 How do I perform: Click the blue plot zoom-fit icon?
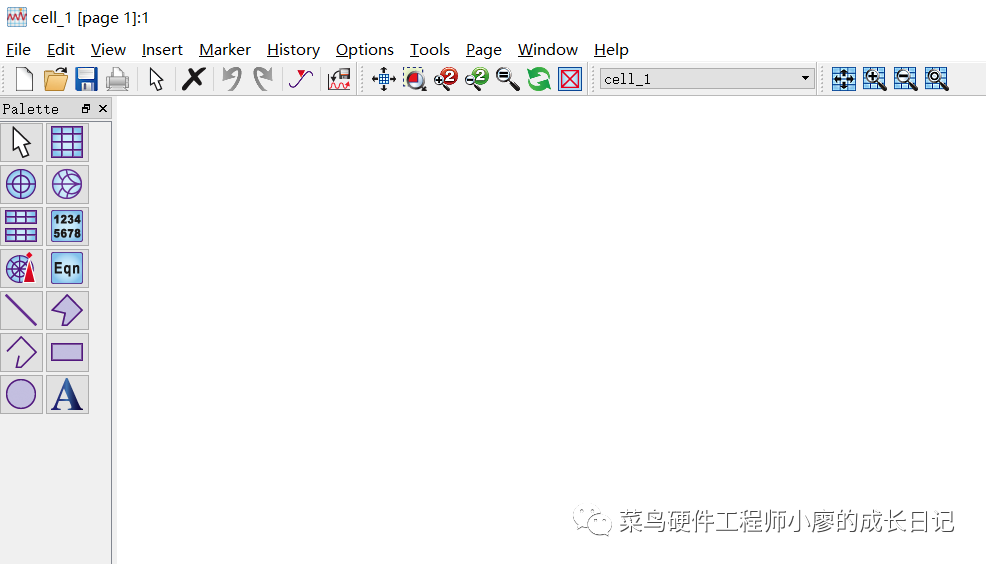pyautogui.click(x=937, y=79)
